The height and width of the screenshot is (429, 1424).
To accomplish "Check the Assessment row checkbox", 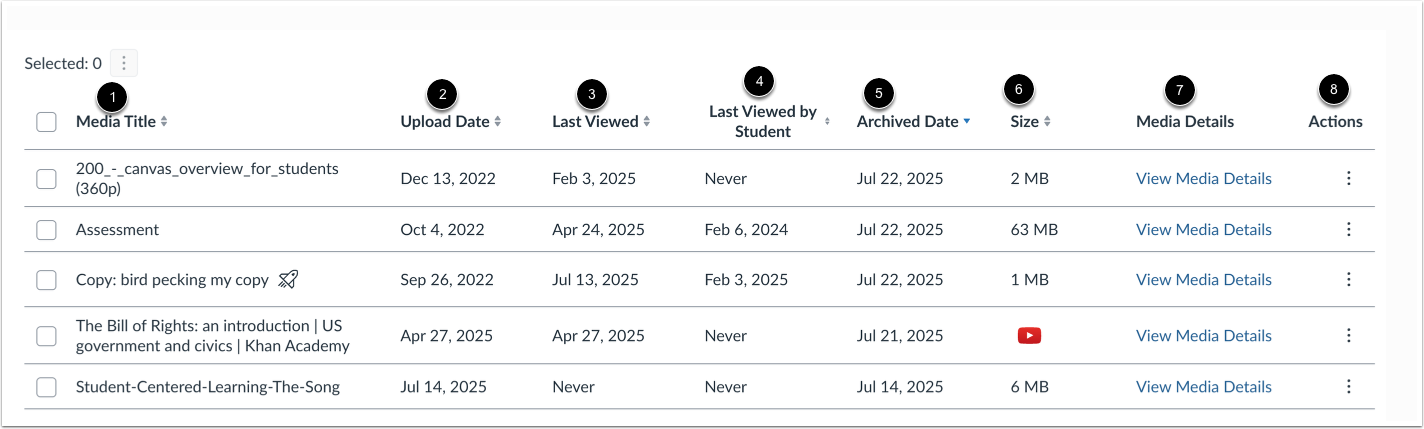I will pyautogui.click(x=46, y=230).
